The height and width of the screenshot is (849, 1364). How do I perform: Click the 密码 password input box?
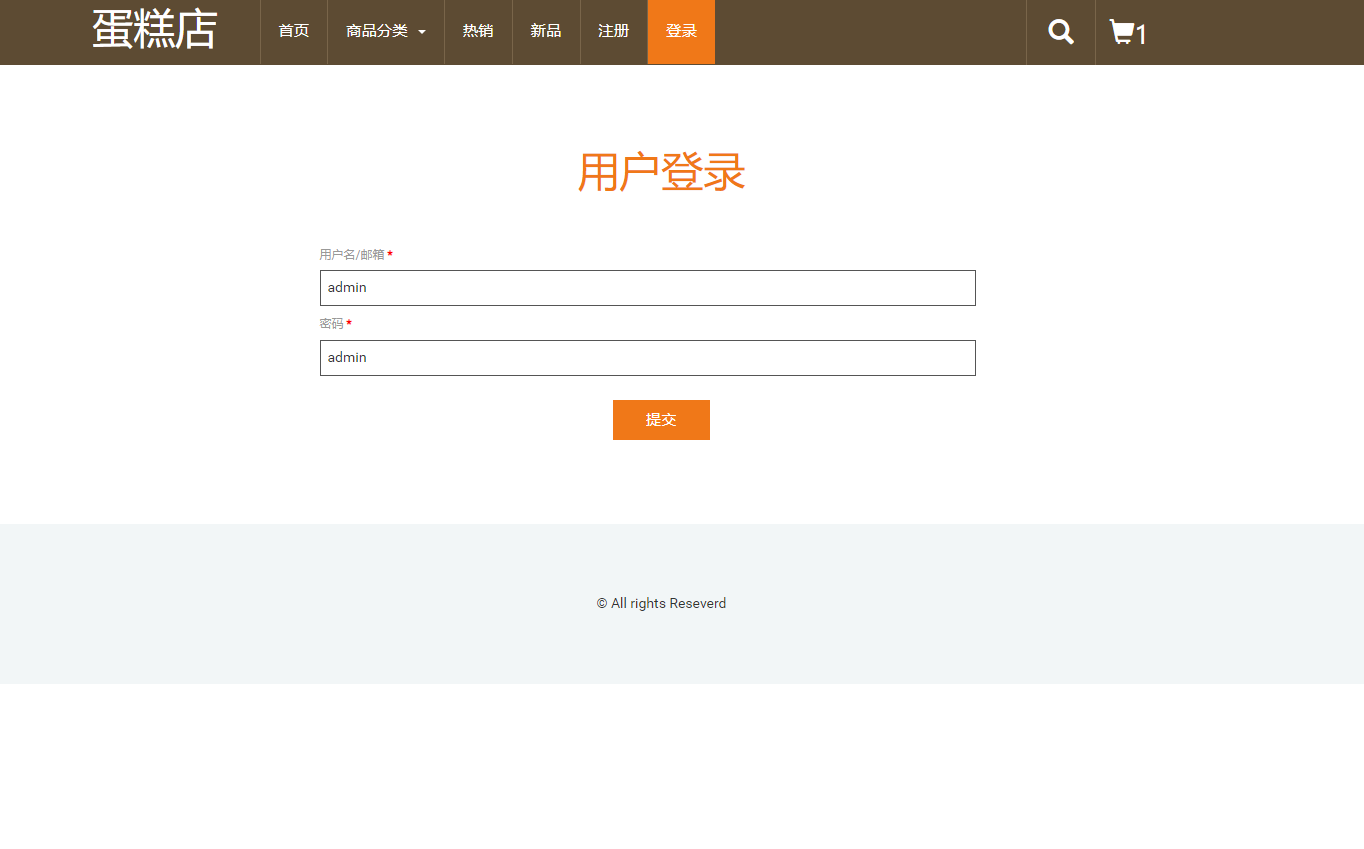coord(647,357)
